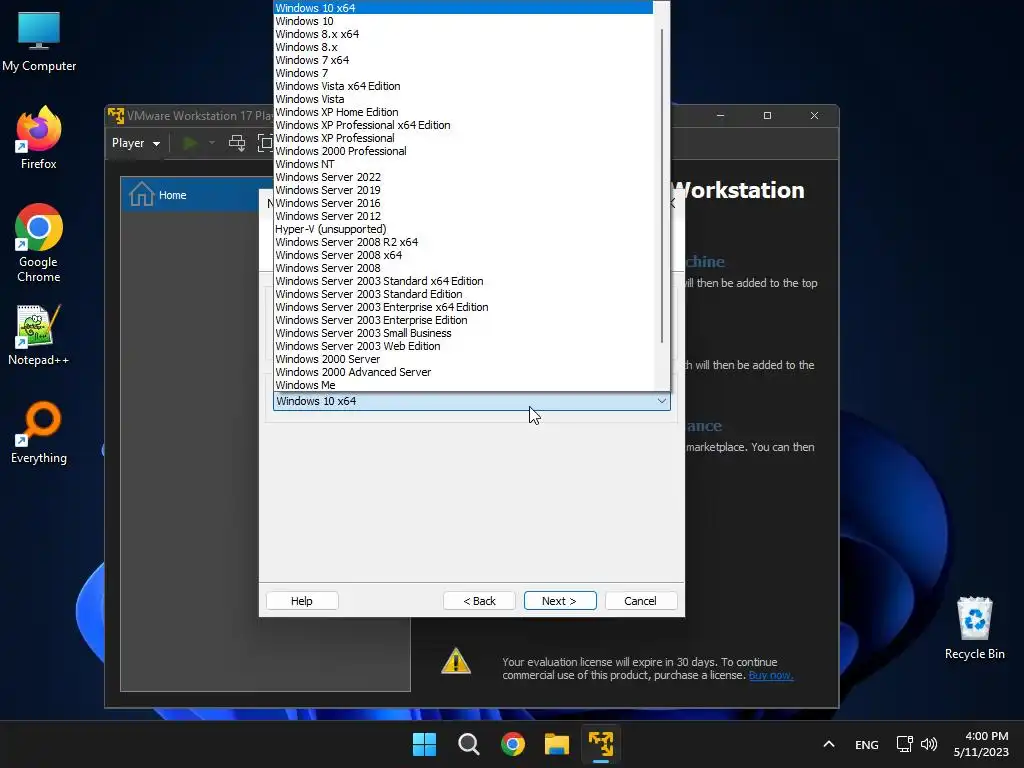
Task: Open the power options dropdown arrow
Action: point(212,143)
